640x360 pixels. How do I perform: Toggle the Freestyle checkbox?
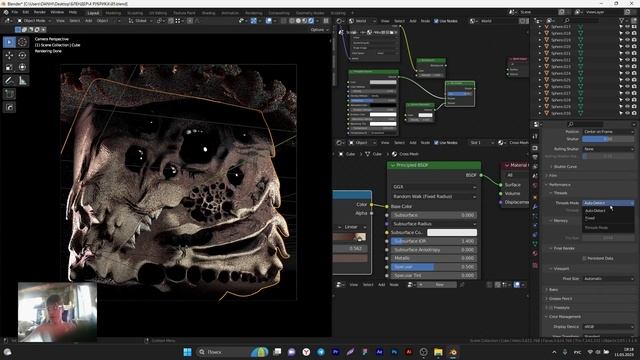coord(551,308)
